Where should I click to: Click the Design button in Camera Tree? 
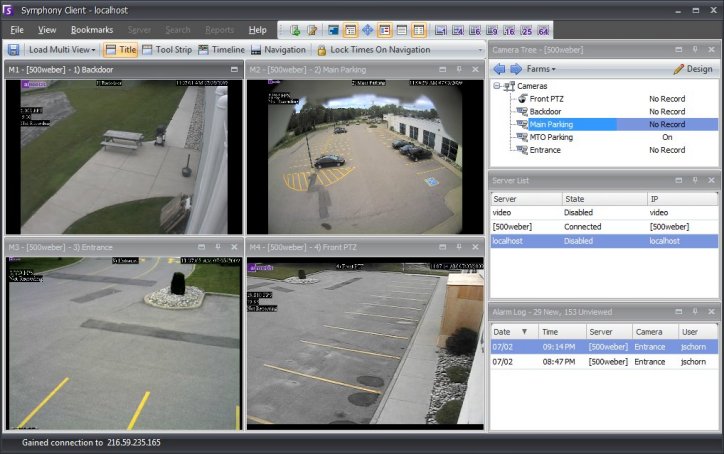(x=693, y=69)
